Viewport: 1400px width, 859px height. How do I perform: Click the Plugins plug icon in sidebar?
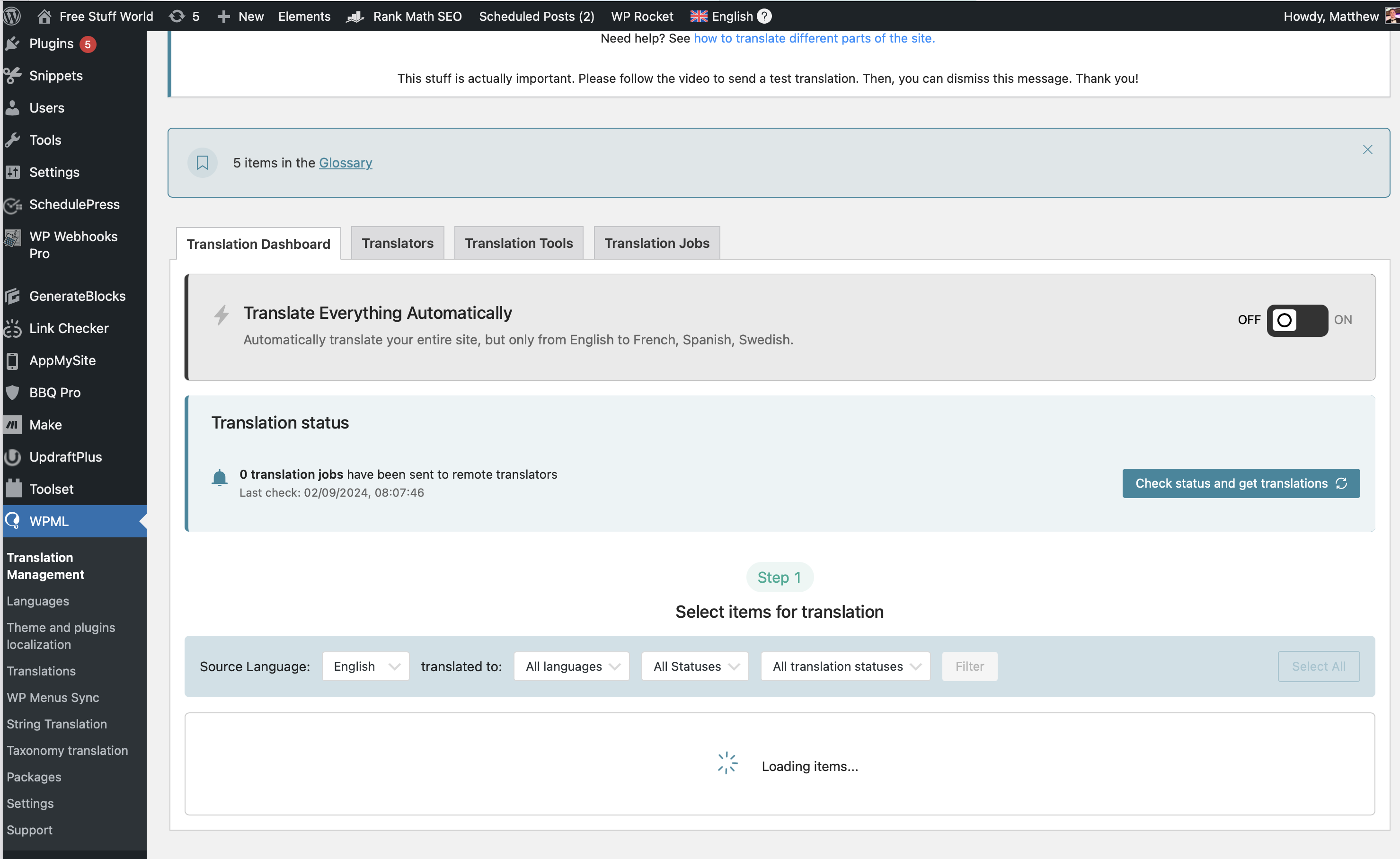[x=12, y=44]
